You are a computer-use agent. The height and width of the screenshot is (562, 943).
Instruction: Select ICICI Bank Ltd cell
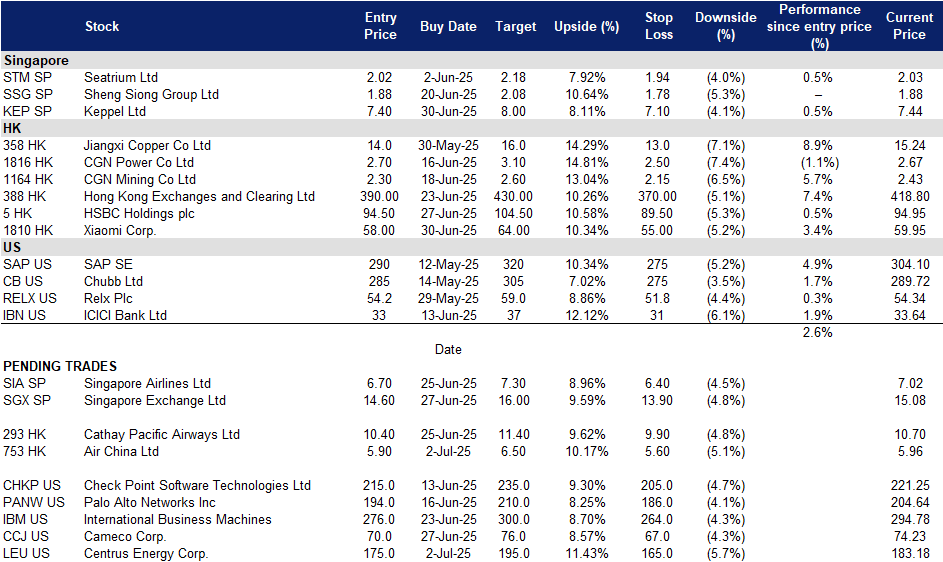tap(126, 315)
